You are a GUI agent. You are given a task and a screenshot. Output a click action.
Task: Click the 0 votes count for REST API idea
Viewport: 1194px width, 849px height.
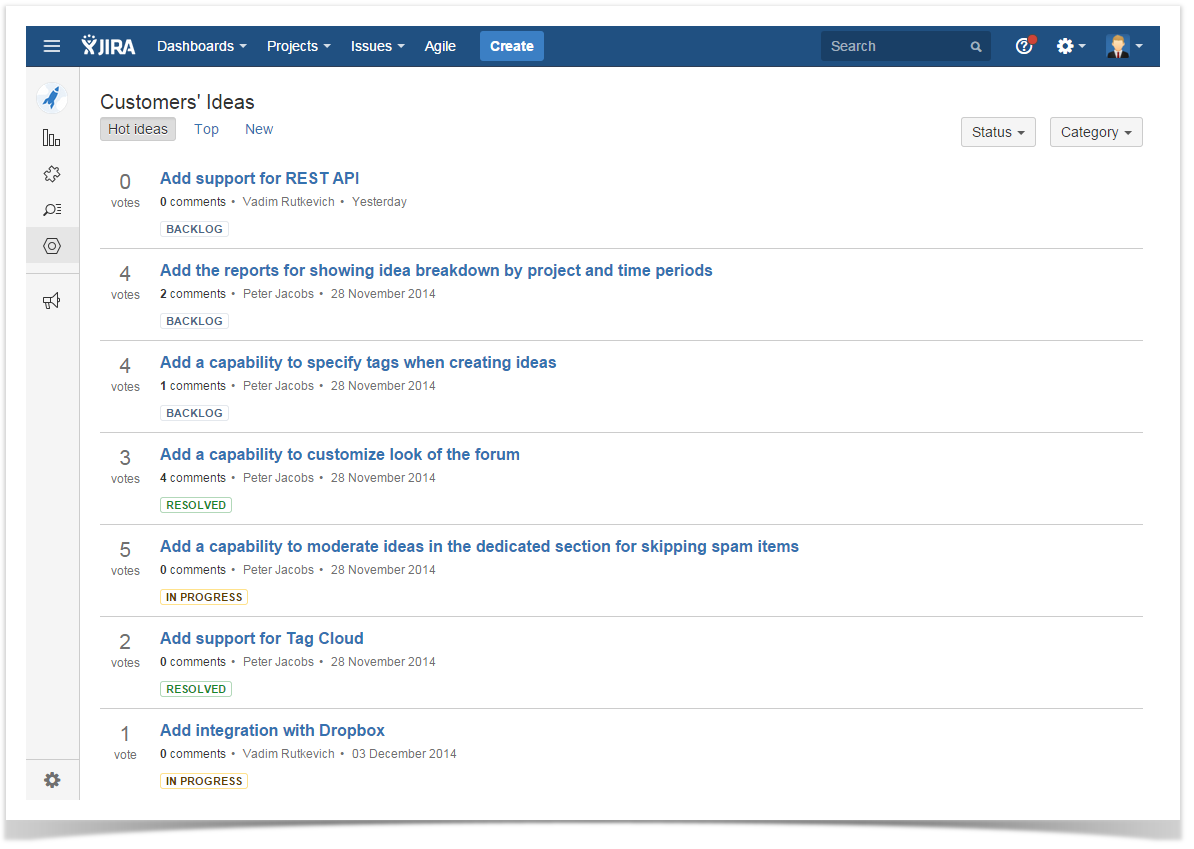click(x=125, y=190)
